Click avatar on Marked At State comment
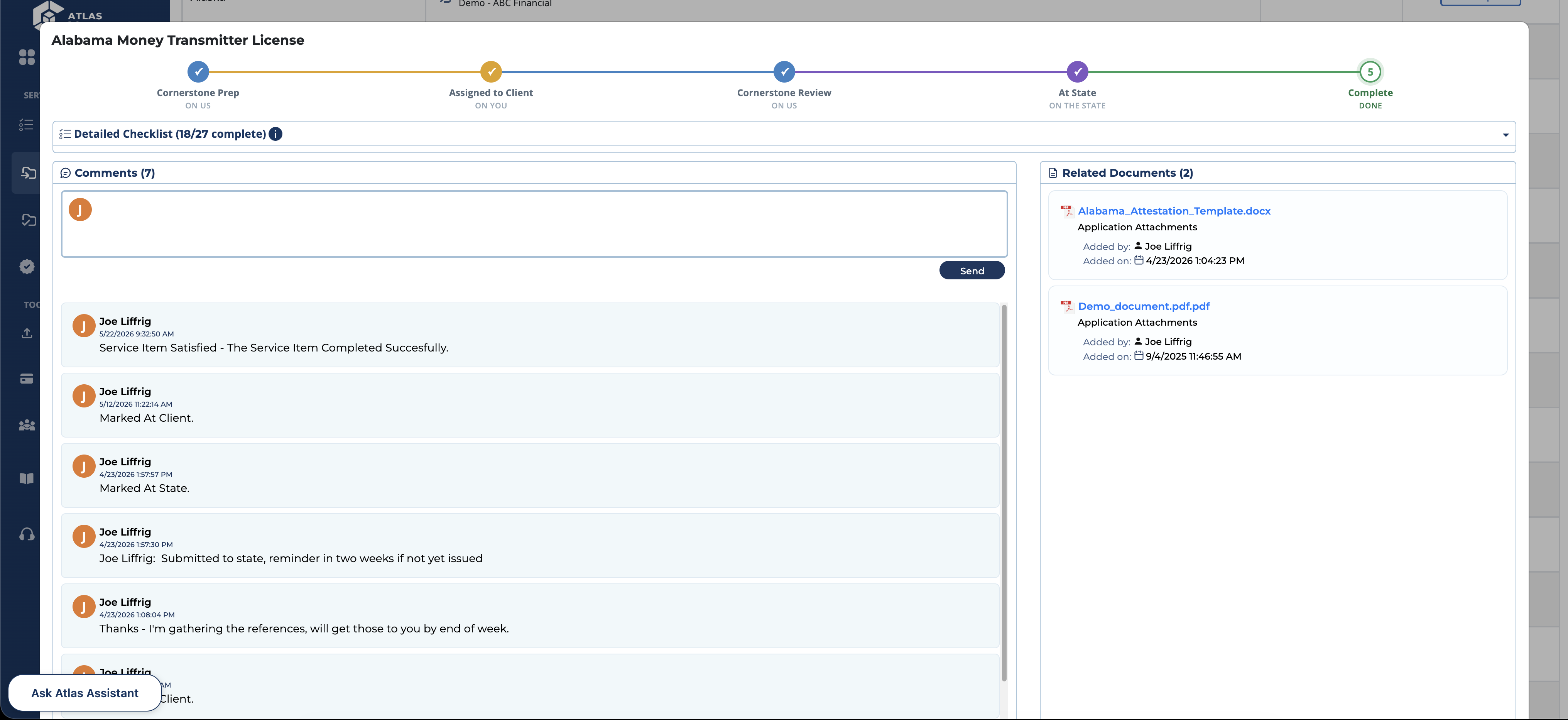The width and height of the screenshot is (1568, 720). coord(84,466)
